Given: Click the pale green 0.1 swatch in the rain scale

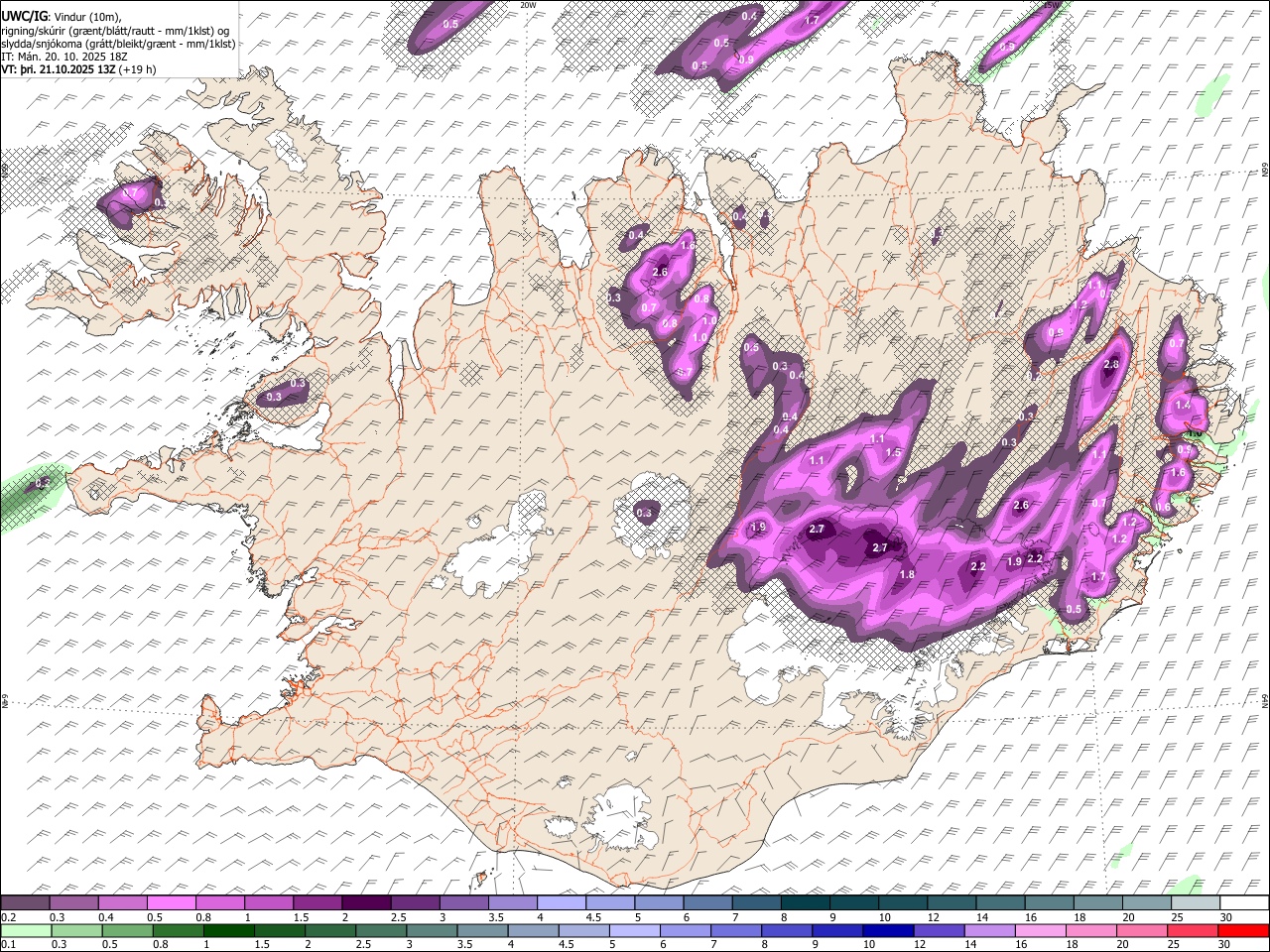Looking at the screenshot, I should (x=26, y=930).
